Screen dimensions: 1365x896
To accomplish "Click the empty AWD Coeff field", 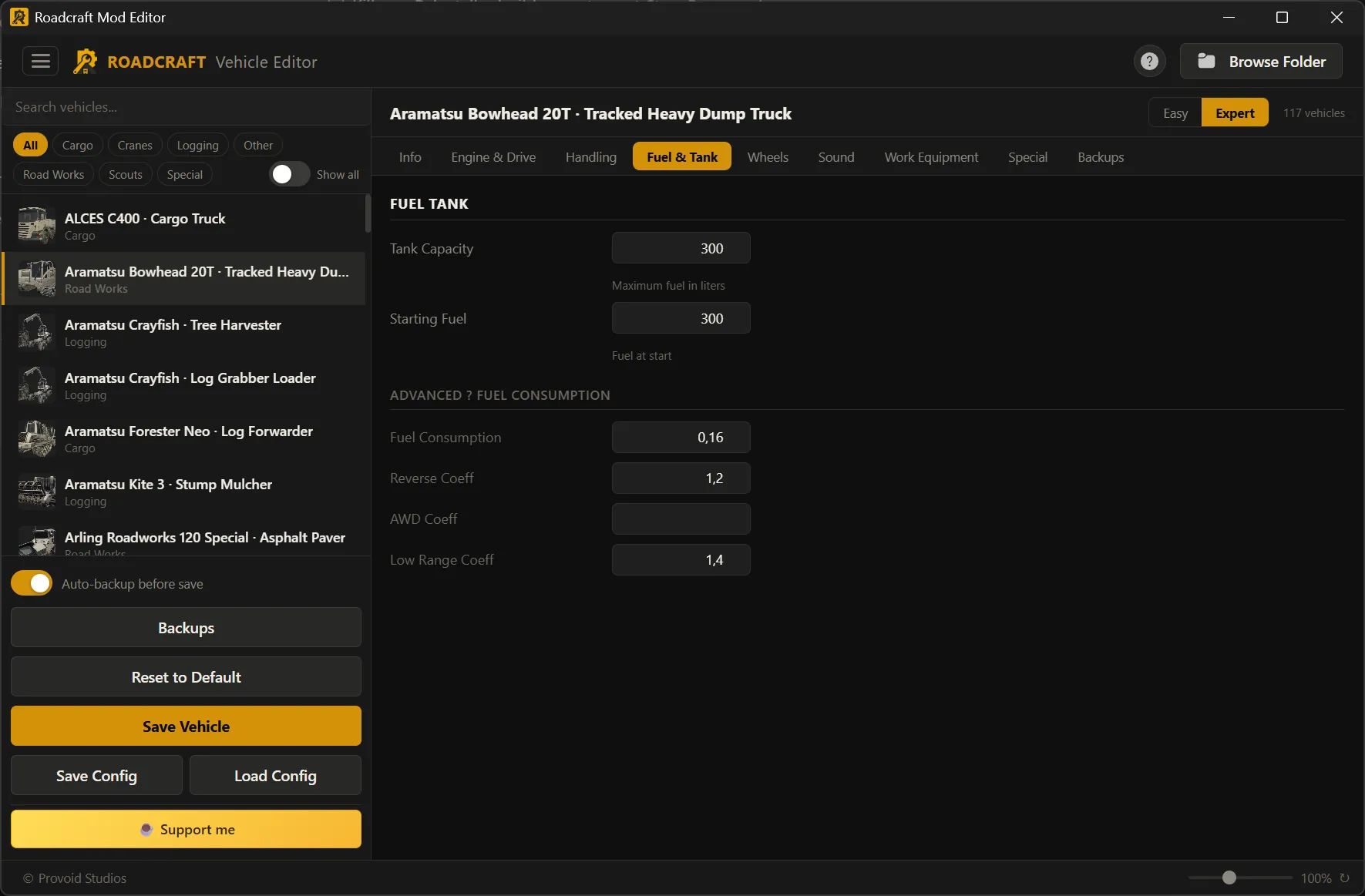I will point(681,518).
